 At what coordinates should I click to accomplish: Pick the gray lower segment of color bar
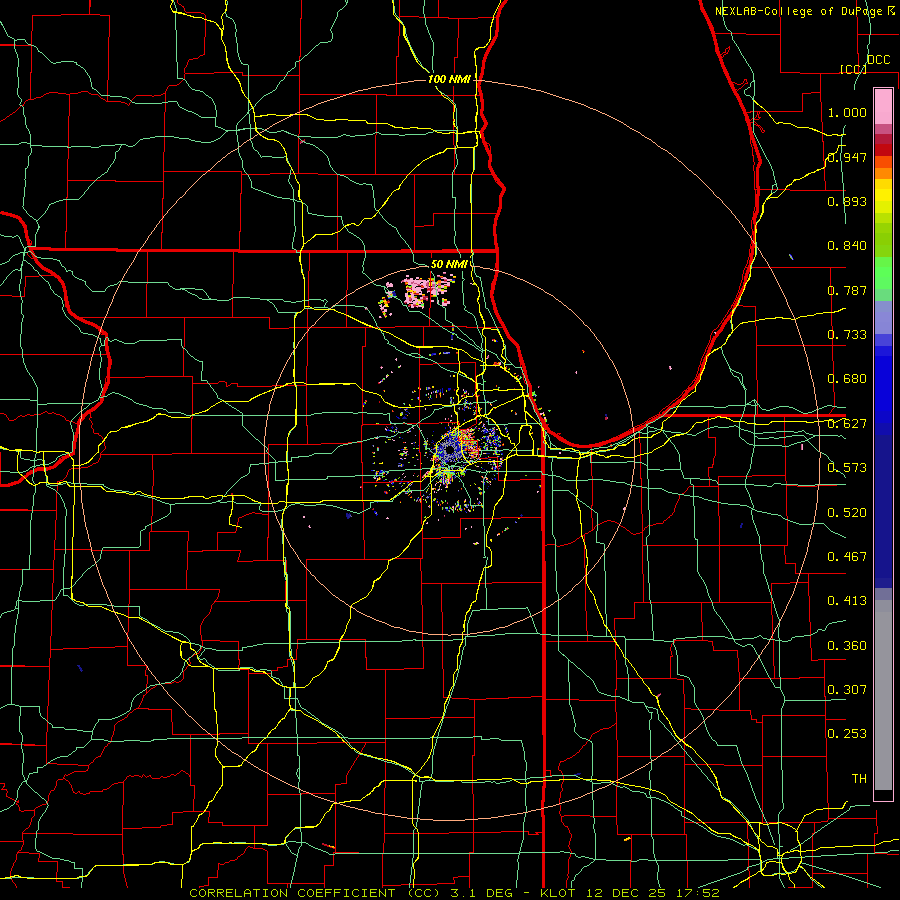[x=883, y=695]
